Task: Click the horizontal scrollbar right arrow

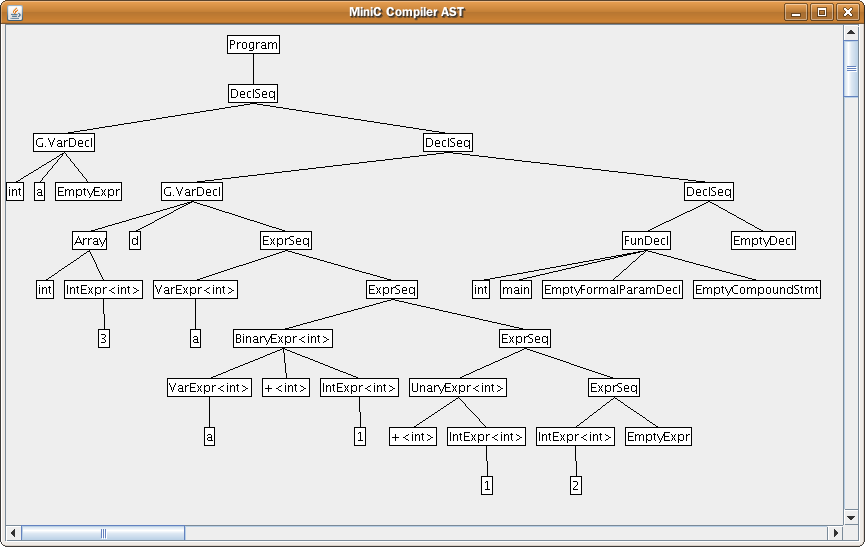Action: (x=835, y=533)
